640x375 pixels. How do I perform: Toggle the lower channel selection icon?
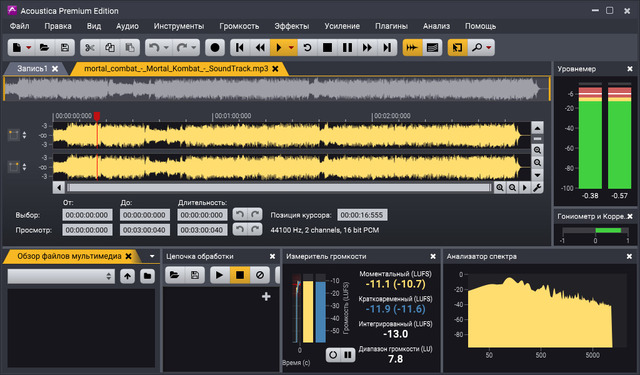coord(13,166)
